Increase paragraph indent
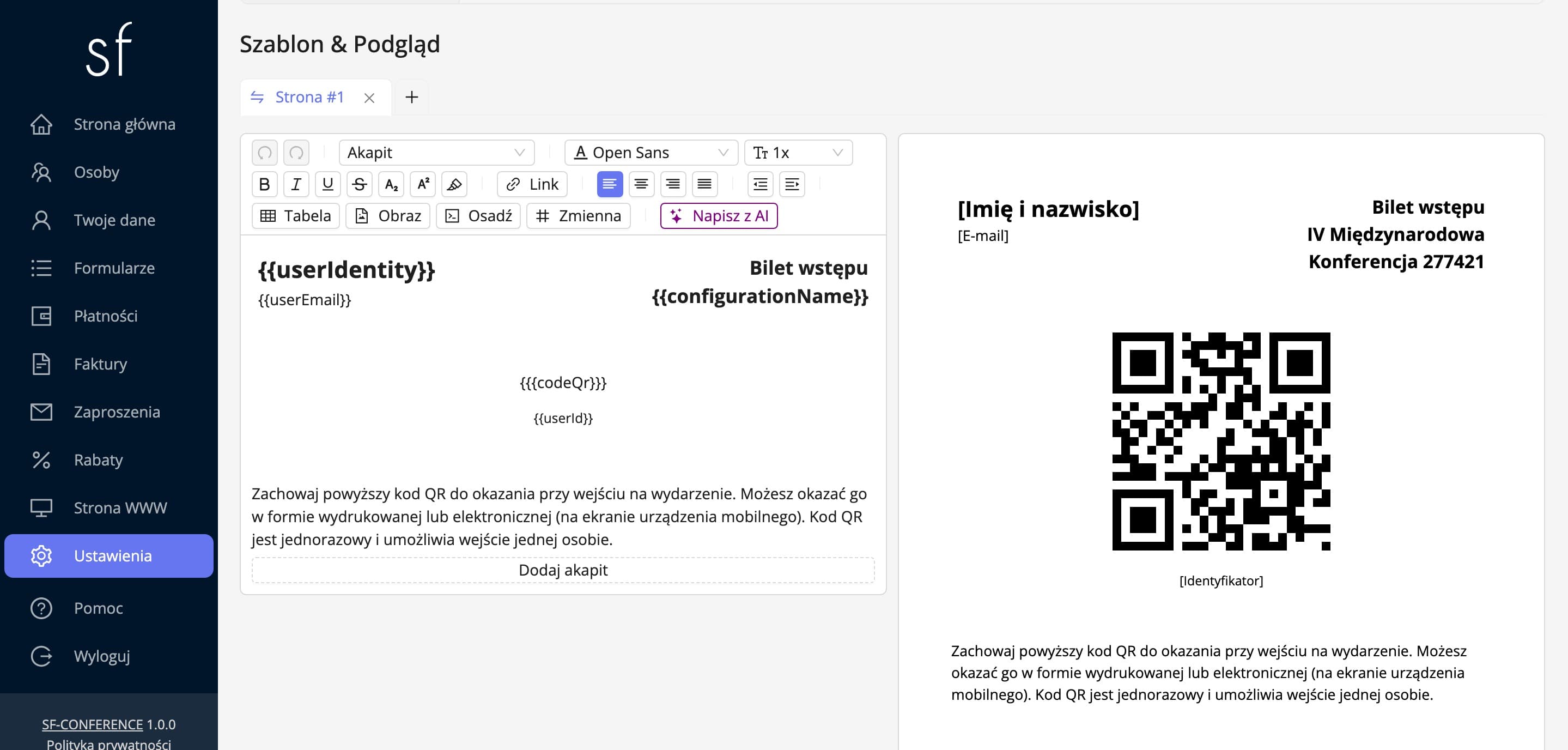The width and height of the screenshot is (1568, 750). (793, 184)
